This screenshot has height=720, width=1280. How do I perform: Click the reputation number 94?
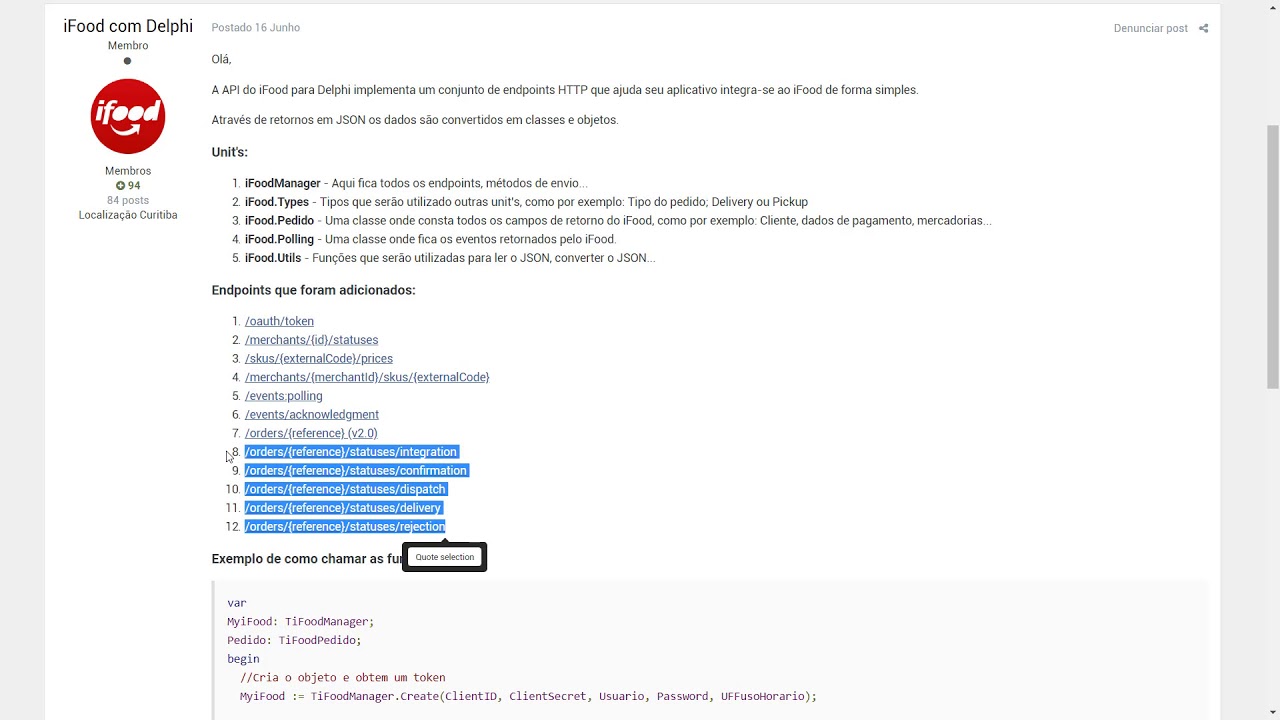tap(134, 186)
